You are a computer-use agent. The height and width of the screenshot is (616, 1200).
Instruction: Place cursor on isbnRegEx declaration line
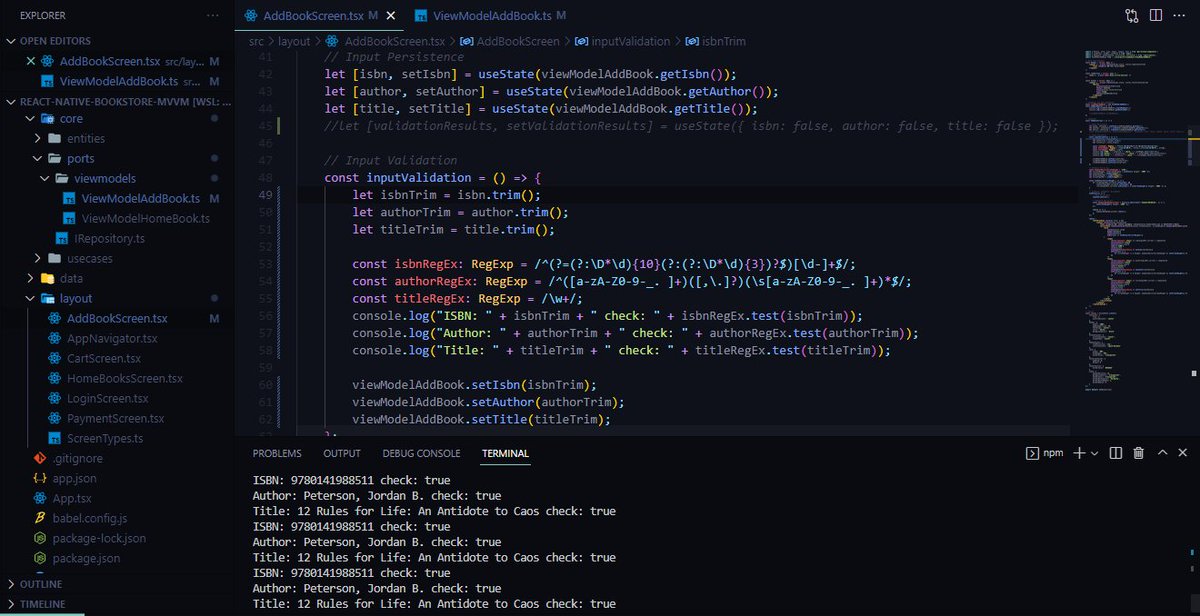click(603, 264)
